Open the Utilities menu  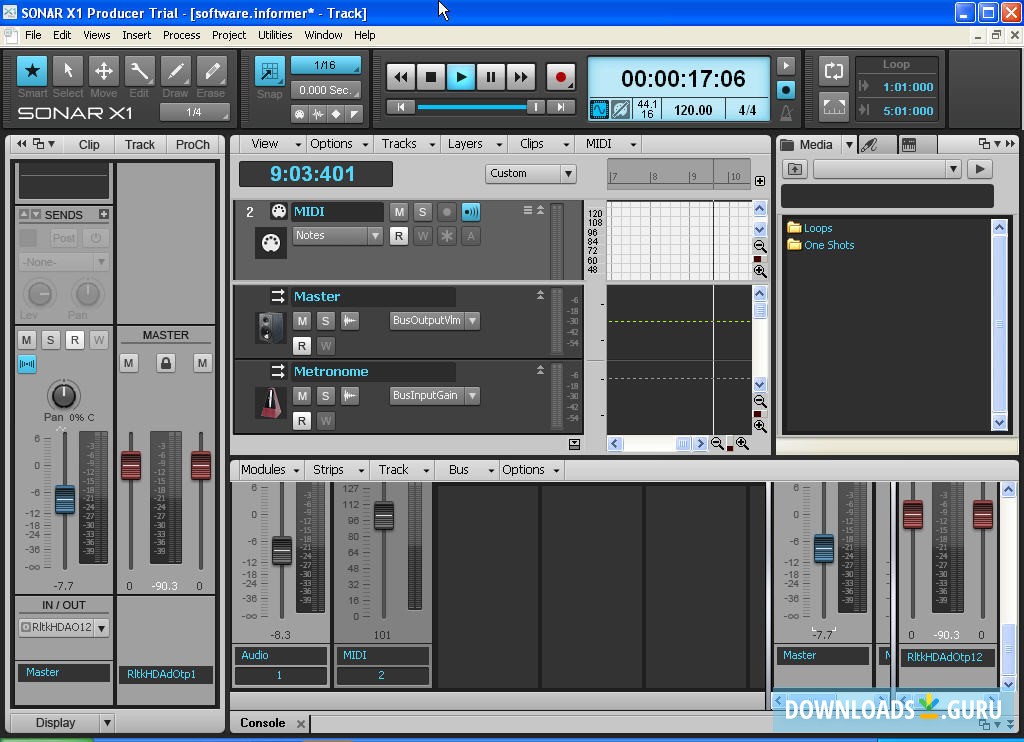tap(275, 35)
